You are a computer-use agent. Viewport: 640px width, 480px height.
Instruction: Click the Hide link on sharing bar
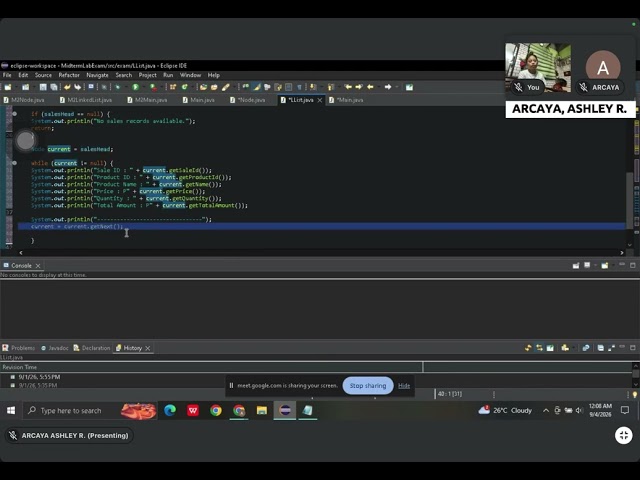(404, 386)
